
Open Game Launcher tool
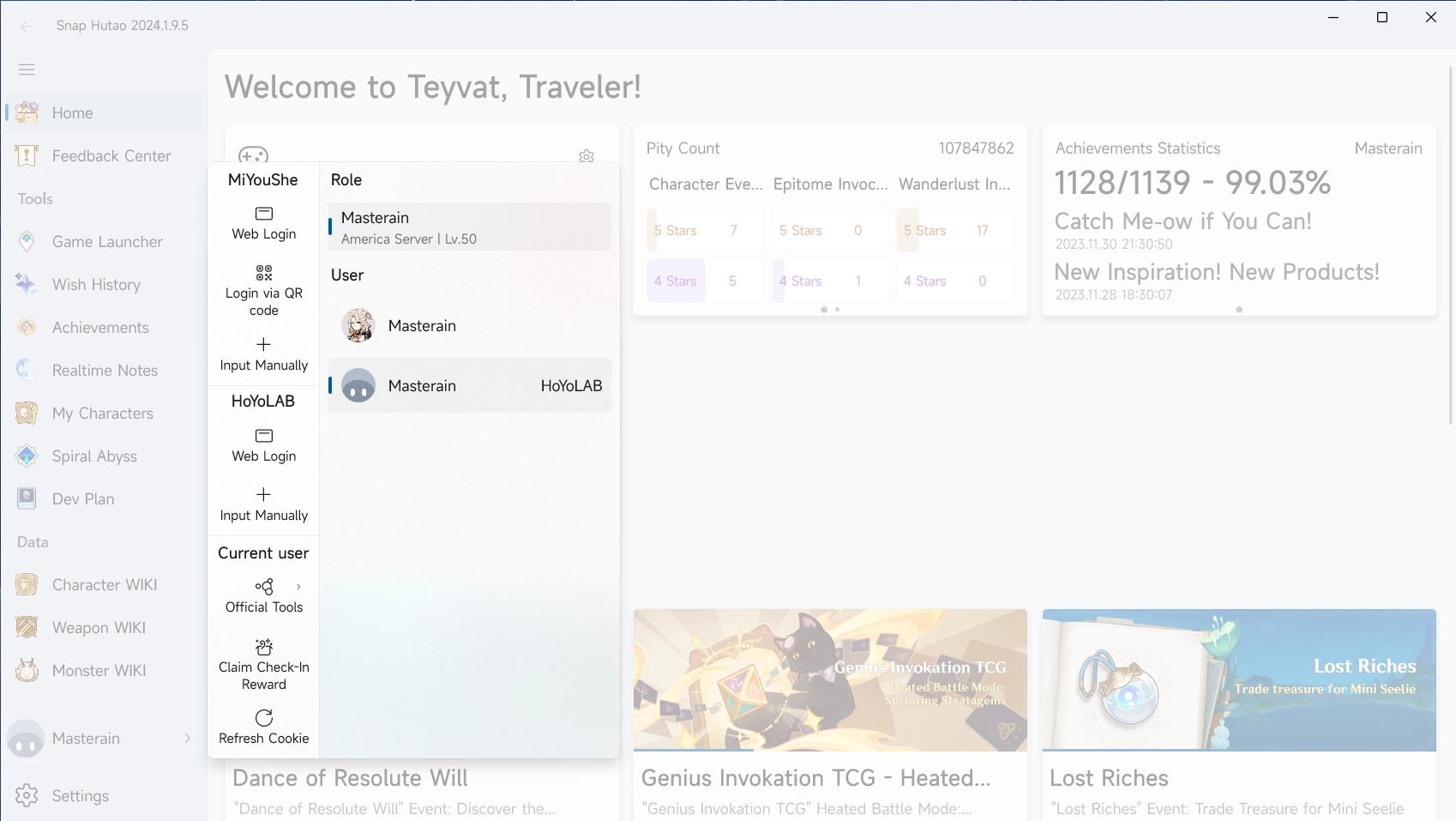pos(103,241)
